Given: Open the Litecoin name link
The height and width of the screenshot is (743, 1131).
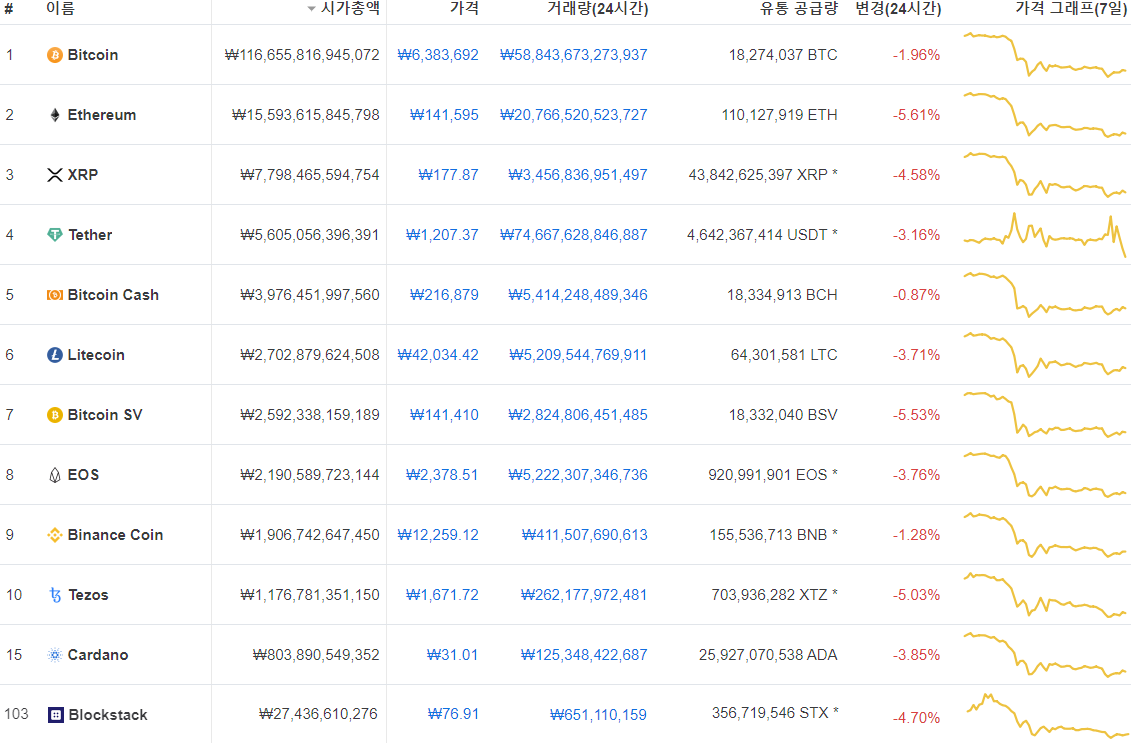Looking at the screenshot, I should (96, 355).
